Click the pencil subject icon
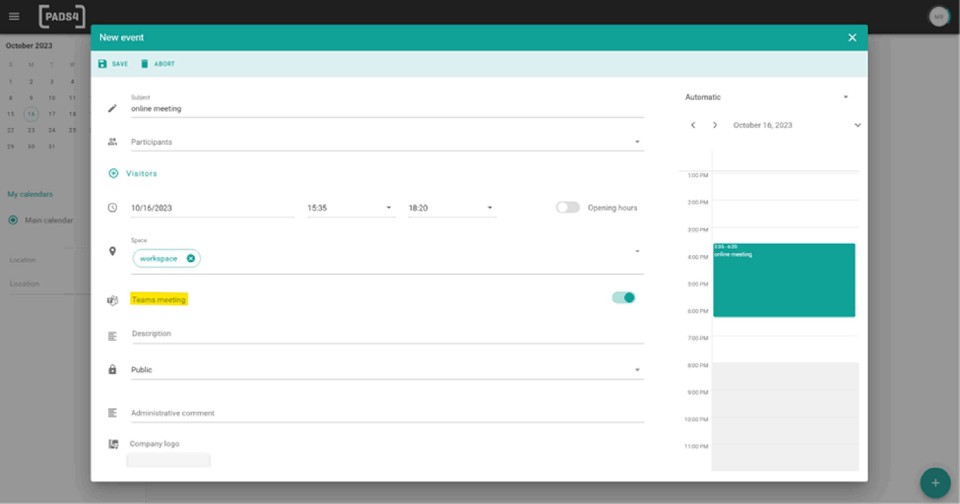960x504 pixels. point(112,108)
